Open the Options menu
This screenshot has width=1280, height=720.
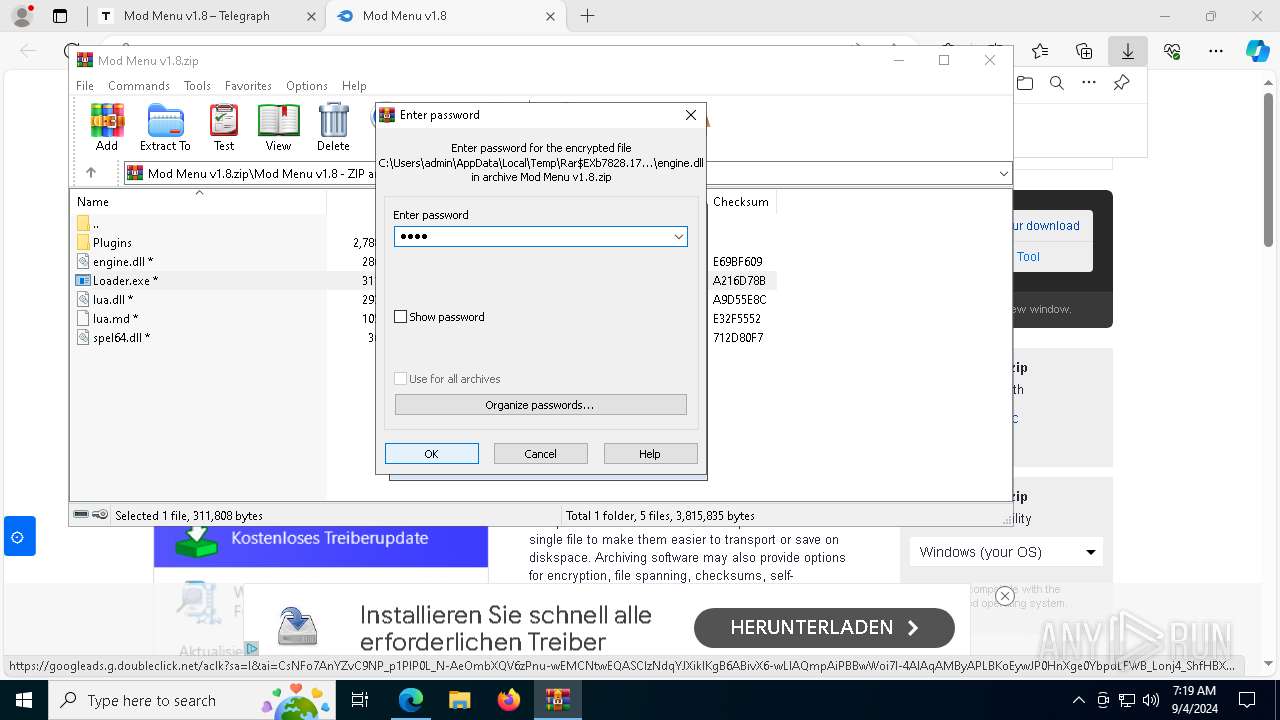click(x=307, y=86)
